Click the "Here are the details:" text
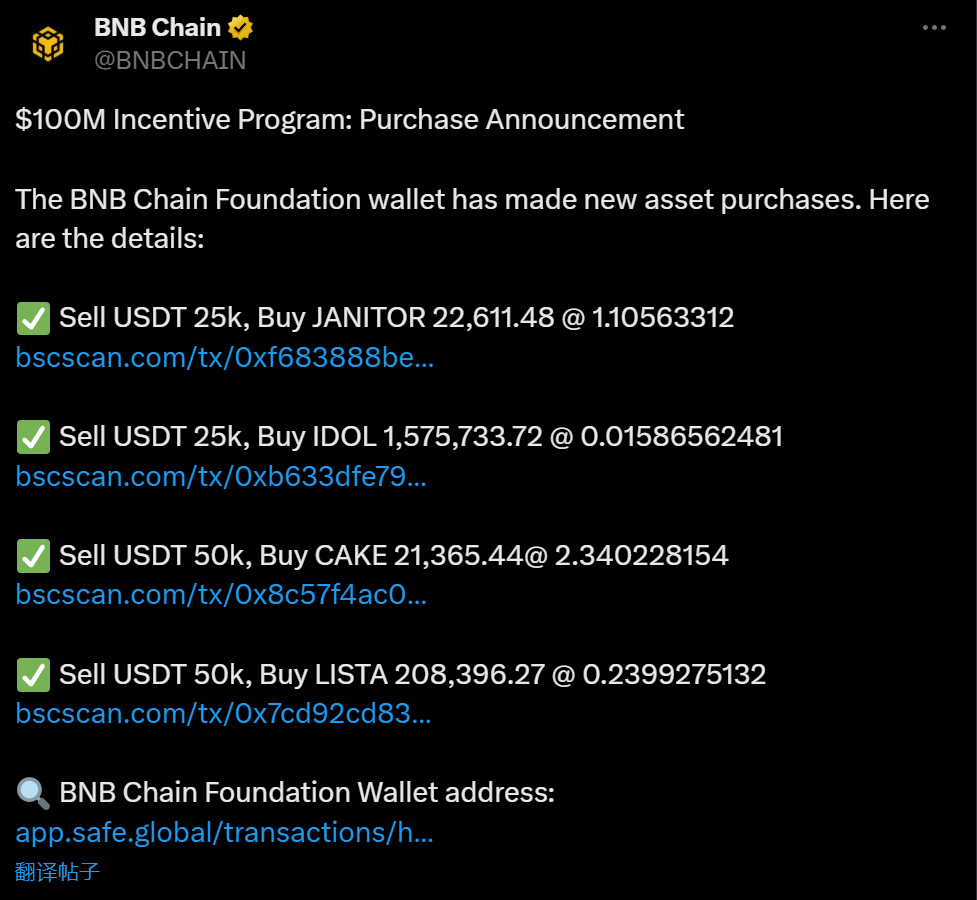The width and height of the screenshot is (977, 900). point(110,238)
